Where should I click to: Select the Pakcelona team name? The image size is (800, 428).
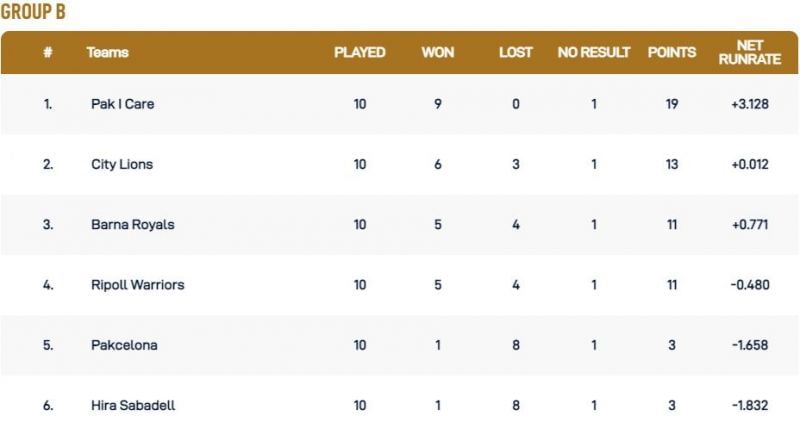point(124,345)
